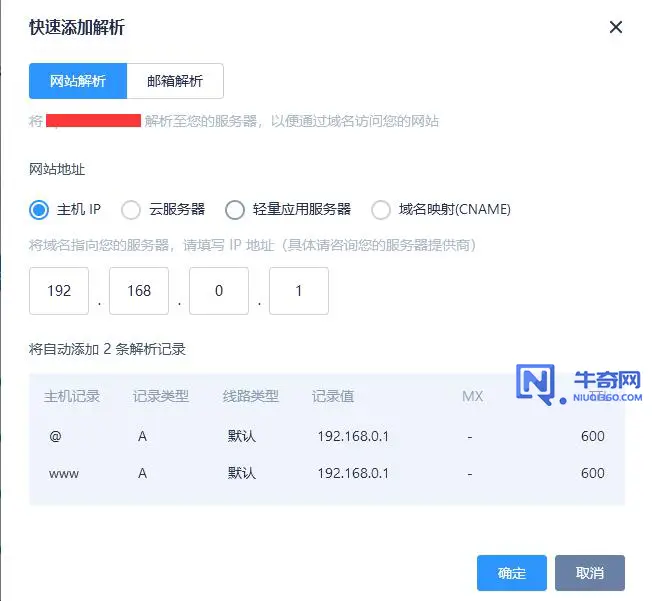
Task: Click the 600 TTL value in @ row
Action: pos(593,436)
